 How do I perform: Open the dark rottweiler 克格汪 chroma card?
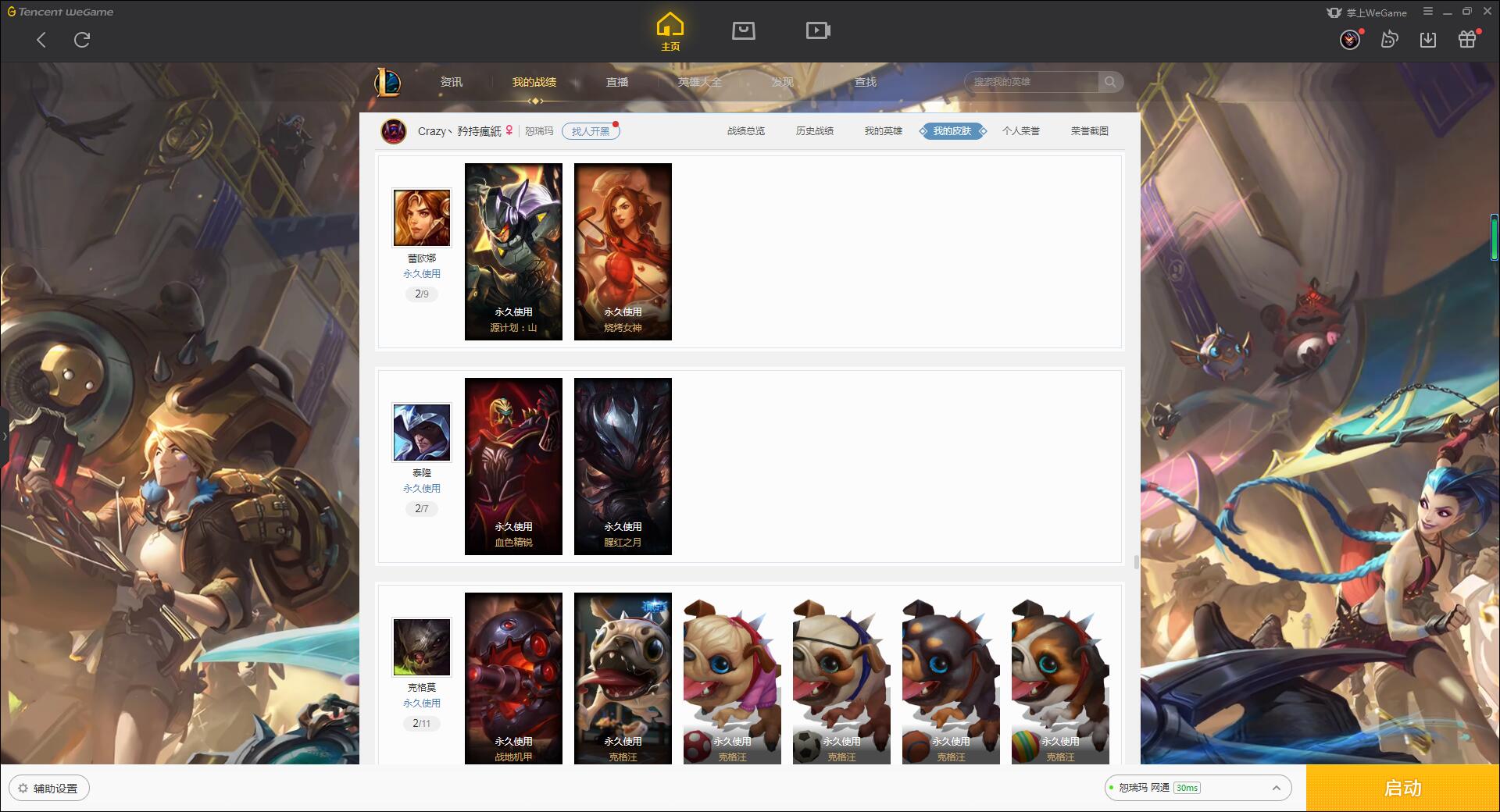click(x=951, y=678)
